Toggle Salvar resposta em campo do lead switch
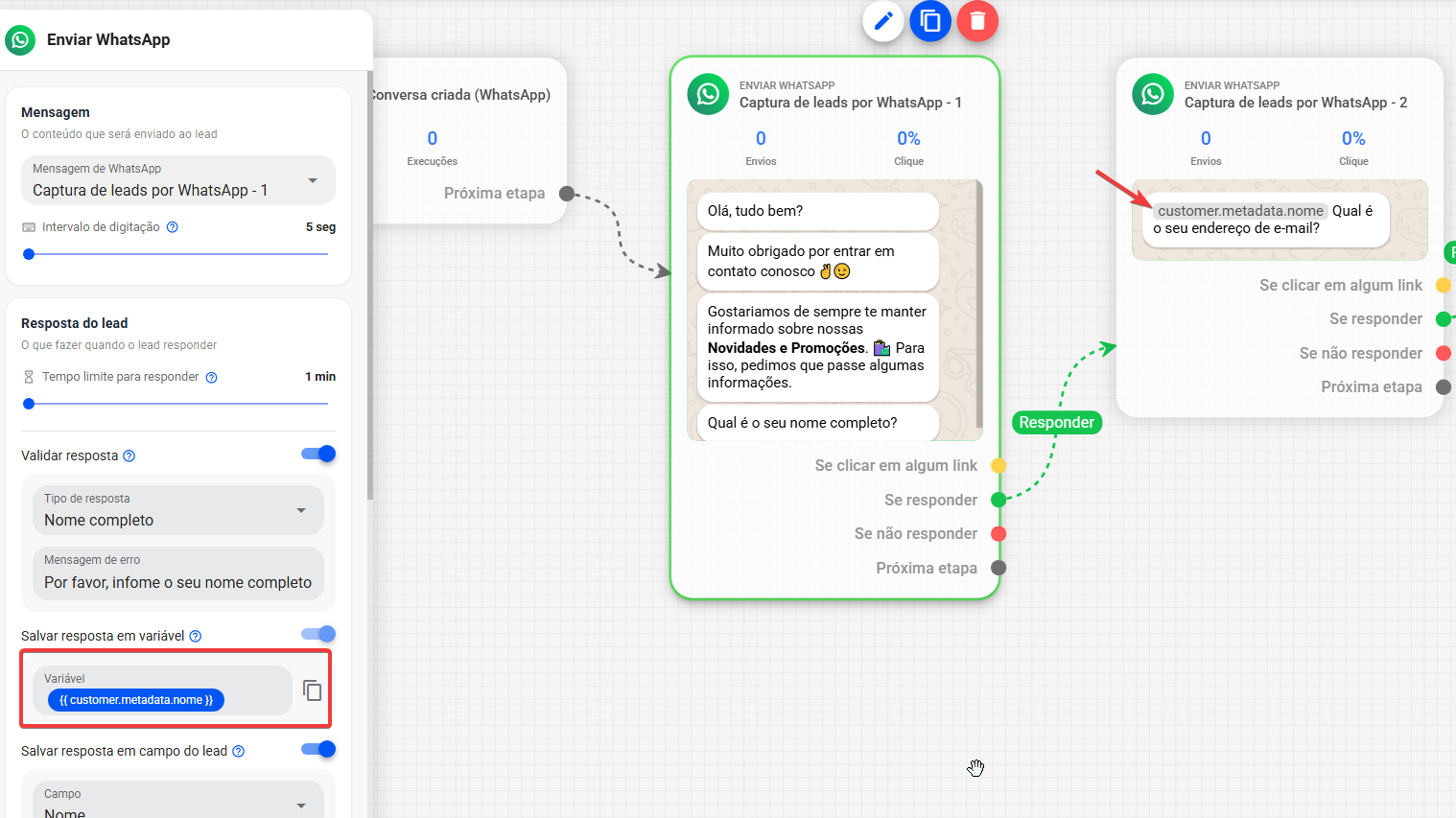This screenshot has height=818, width=1456. click(318, 749)
